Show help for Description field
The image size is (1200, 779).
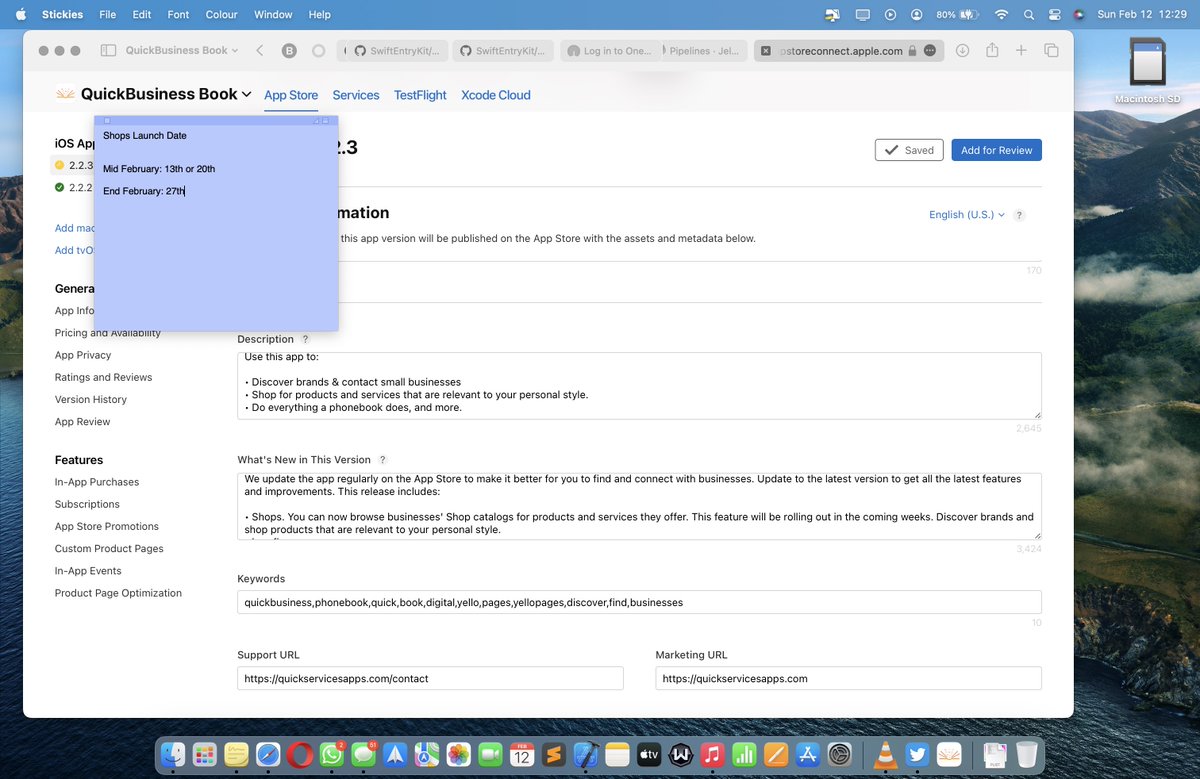306,340
